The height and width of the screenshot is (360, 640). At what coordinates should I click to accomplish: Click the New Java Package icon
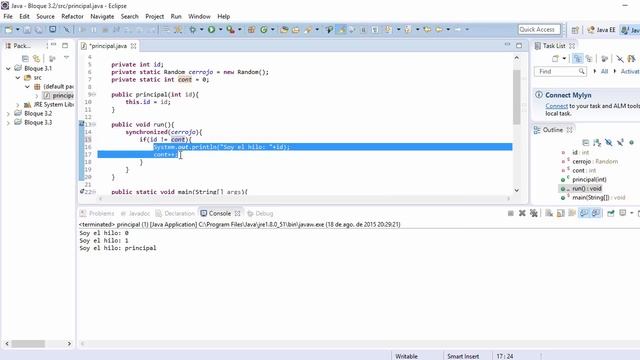pyautogui.click(x=251, y=29)
